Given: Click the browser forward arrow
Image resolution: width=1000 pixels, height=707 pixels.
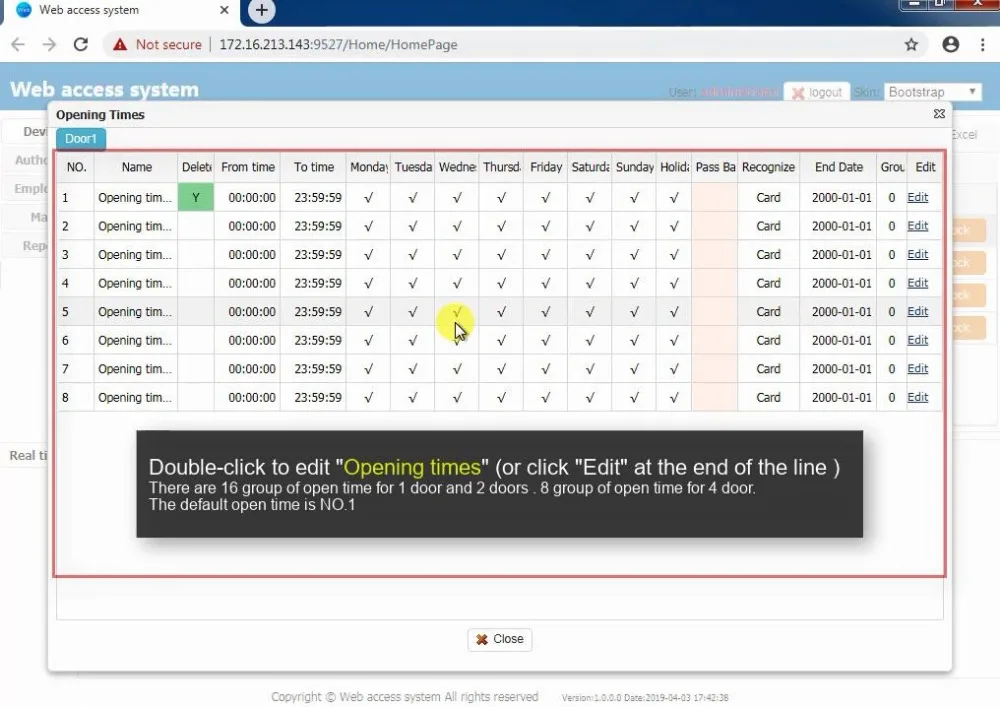Looking at the screenshot, I should [x=49, y=45].
